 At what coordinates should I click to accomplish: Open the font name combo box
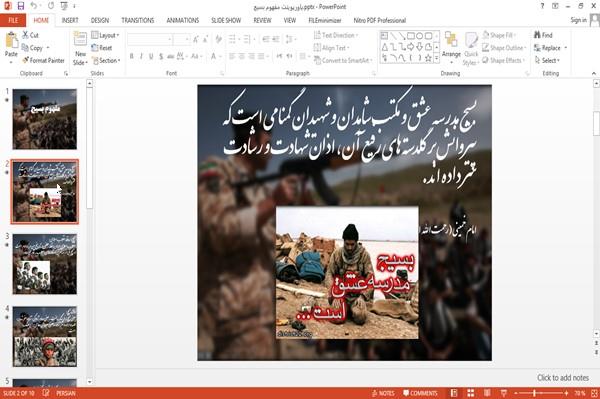150,39
